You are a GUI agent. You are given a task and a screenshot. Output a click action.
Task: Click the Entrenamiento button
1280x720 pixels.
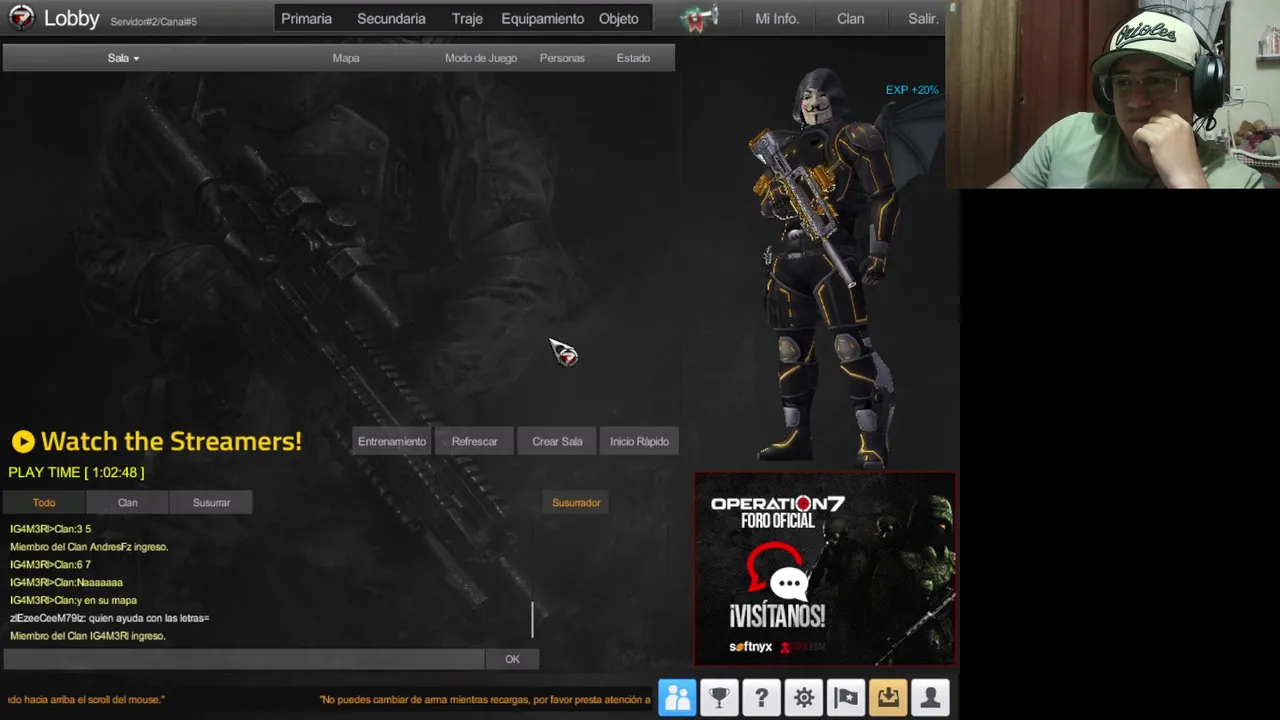tap(392, 441)
